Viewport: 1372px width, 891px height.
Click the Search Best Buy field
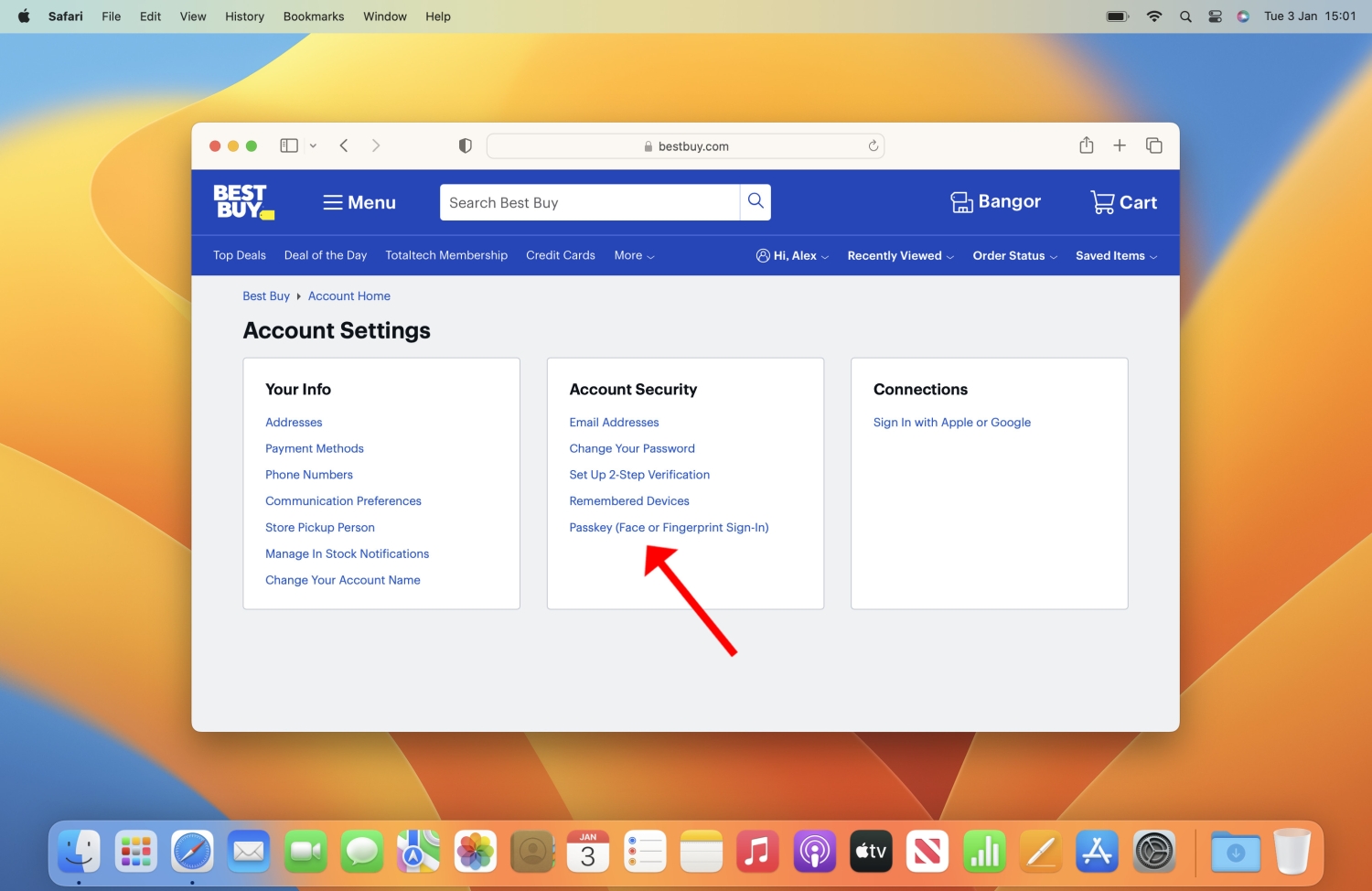(590, 202)
